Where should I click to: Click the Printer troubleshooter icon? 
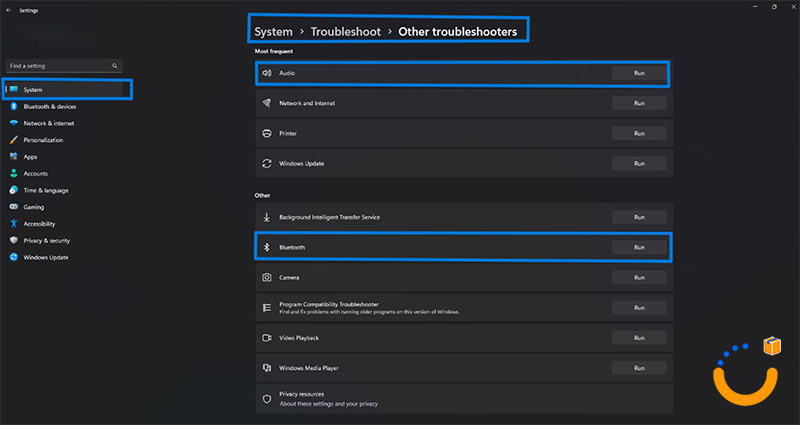pos(267,133)
